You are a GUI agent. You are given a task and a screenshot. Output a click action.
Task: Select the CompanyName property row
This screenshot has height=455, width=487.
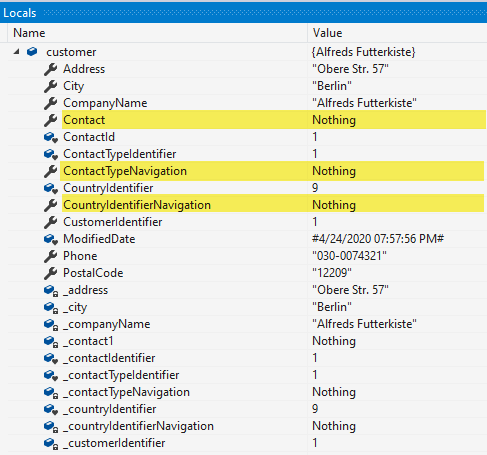(x=247, y=103)
